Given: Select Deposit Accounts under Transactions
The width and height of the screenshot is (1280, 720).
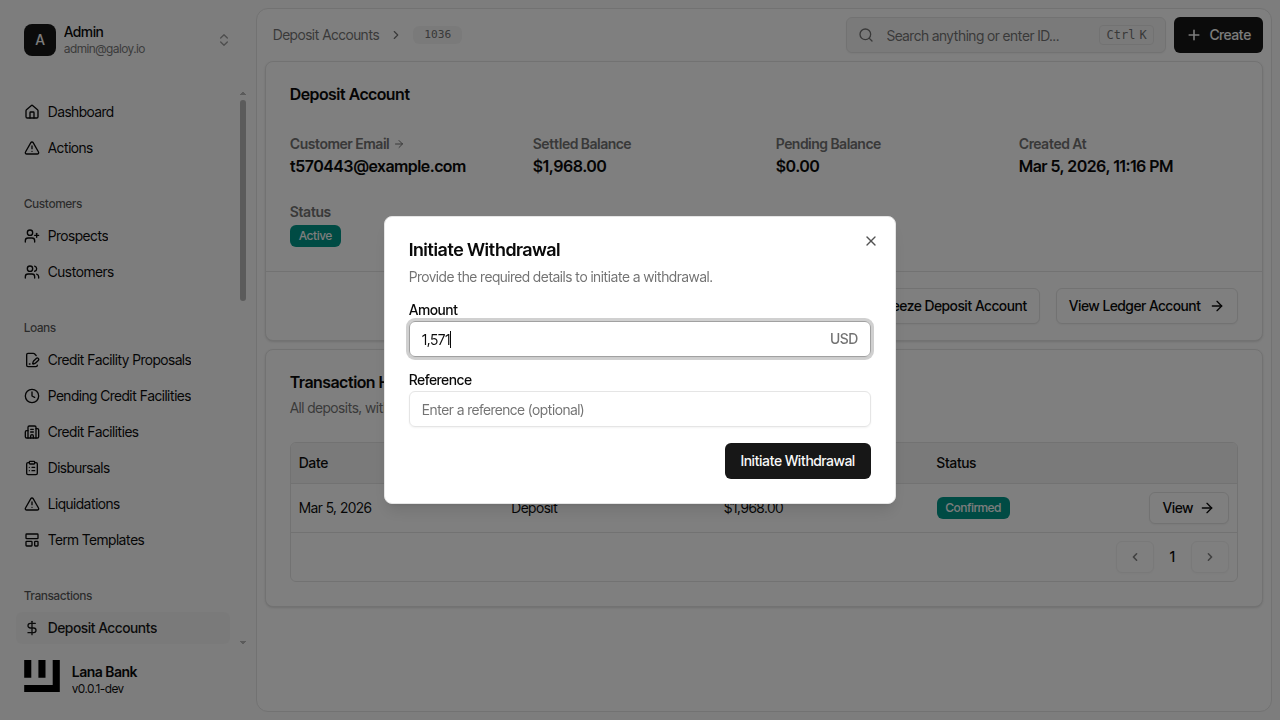Looking at the screenshot, I should pyautogui.click(x=101, y=627).
